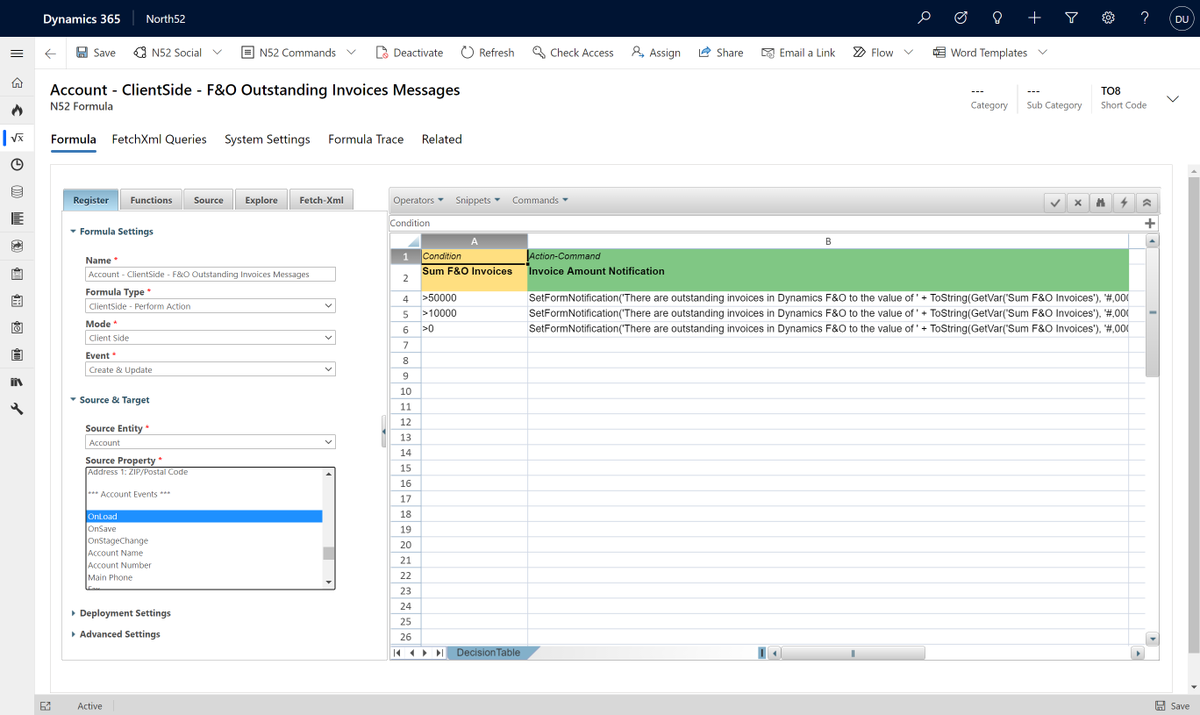This screenshot has height=715, width=1200.
Task: Expand the Advanced Settings section
Action: coord(115,634)
